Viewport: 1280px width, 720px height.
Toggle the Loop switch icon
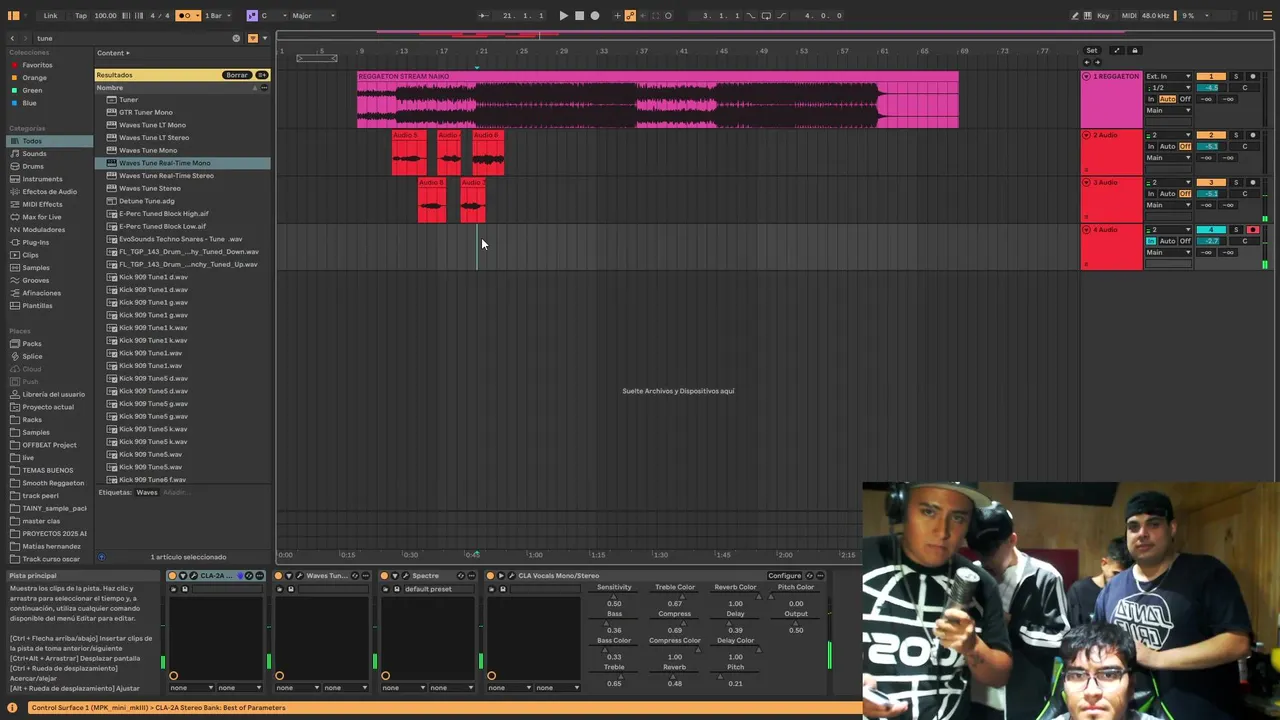pos(766,15)
